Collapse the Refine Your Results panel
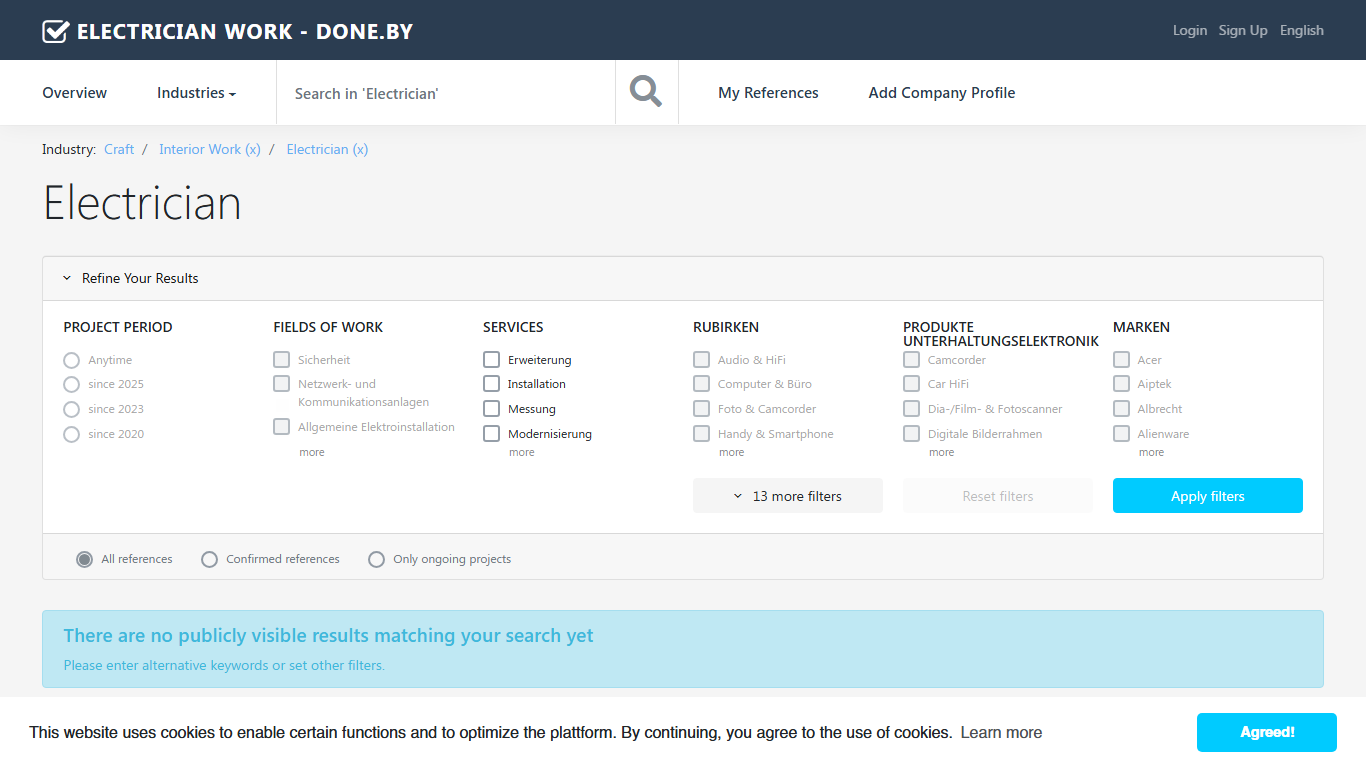 (x=131, y=278)
